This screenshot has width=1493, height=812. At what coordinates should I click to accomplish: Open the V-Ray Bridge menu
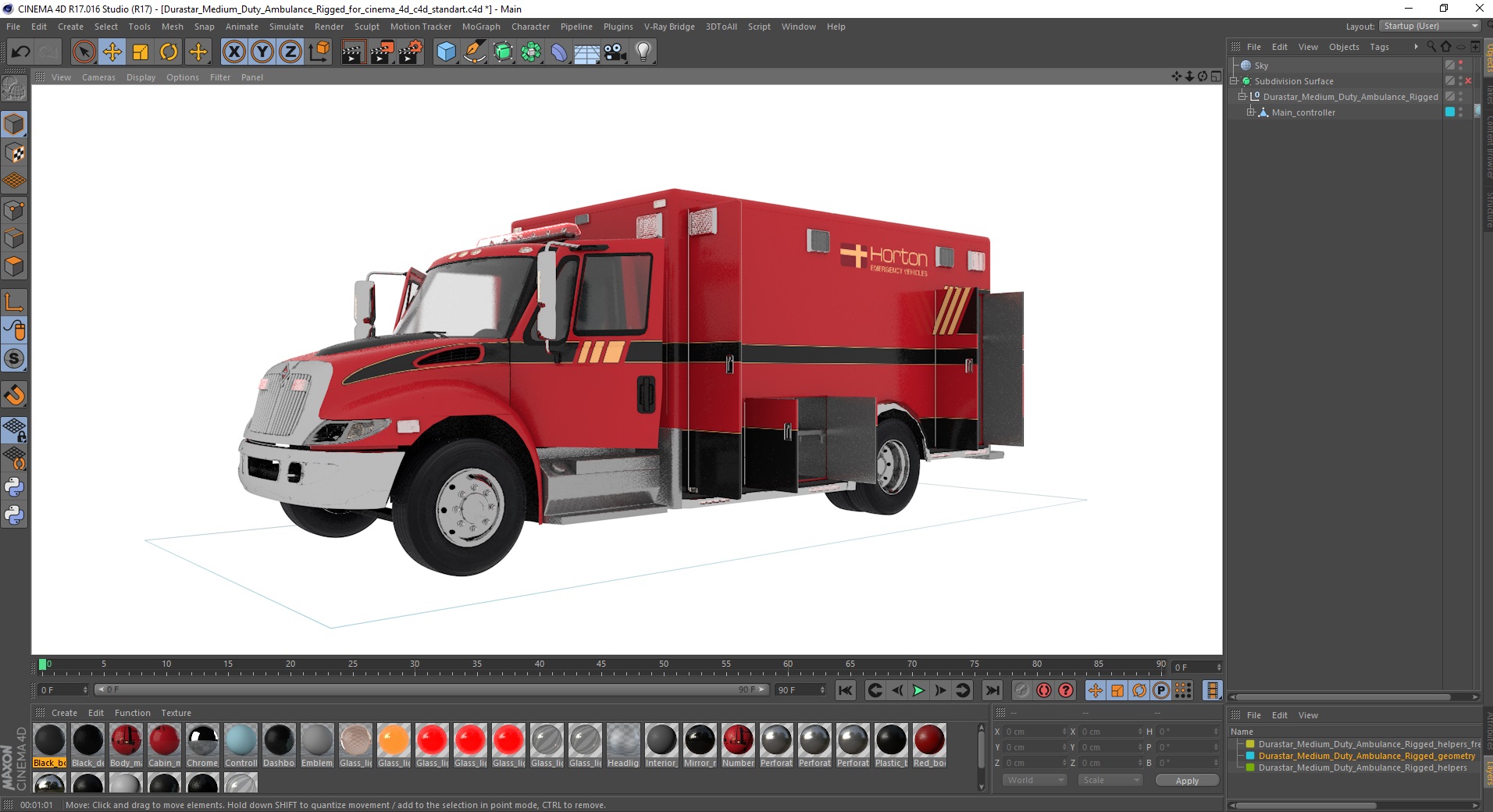tap(669, 27)
